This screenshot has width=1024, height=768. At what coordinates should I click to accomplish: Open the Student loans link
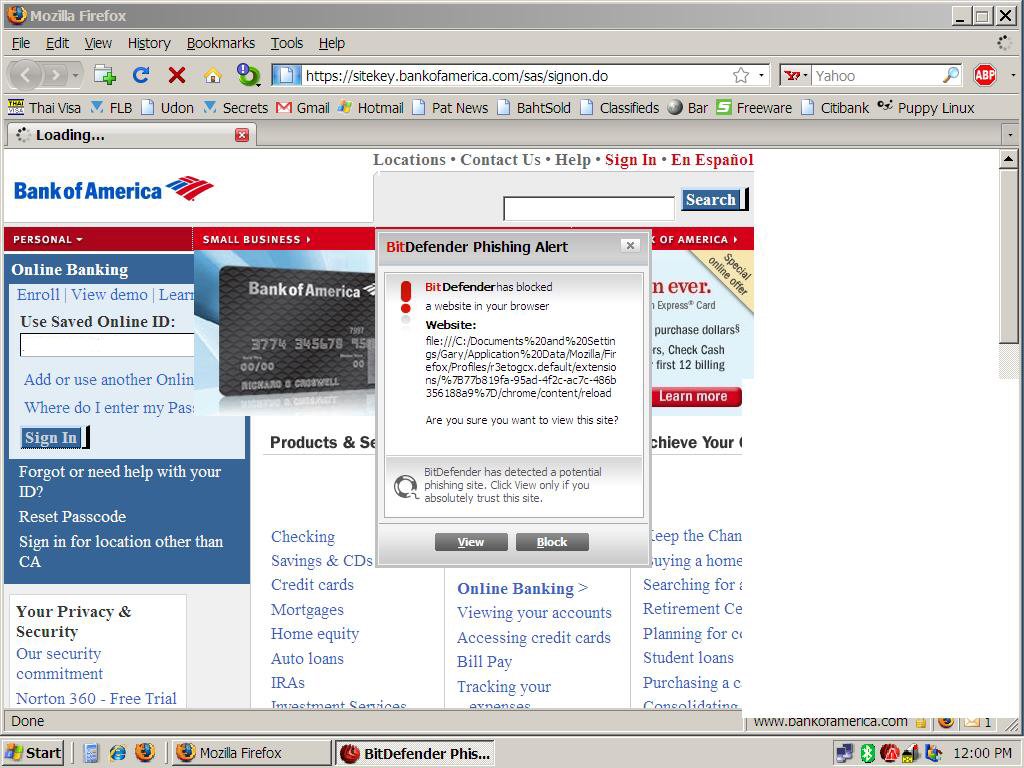coord(688,658)
